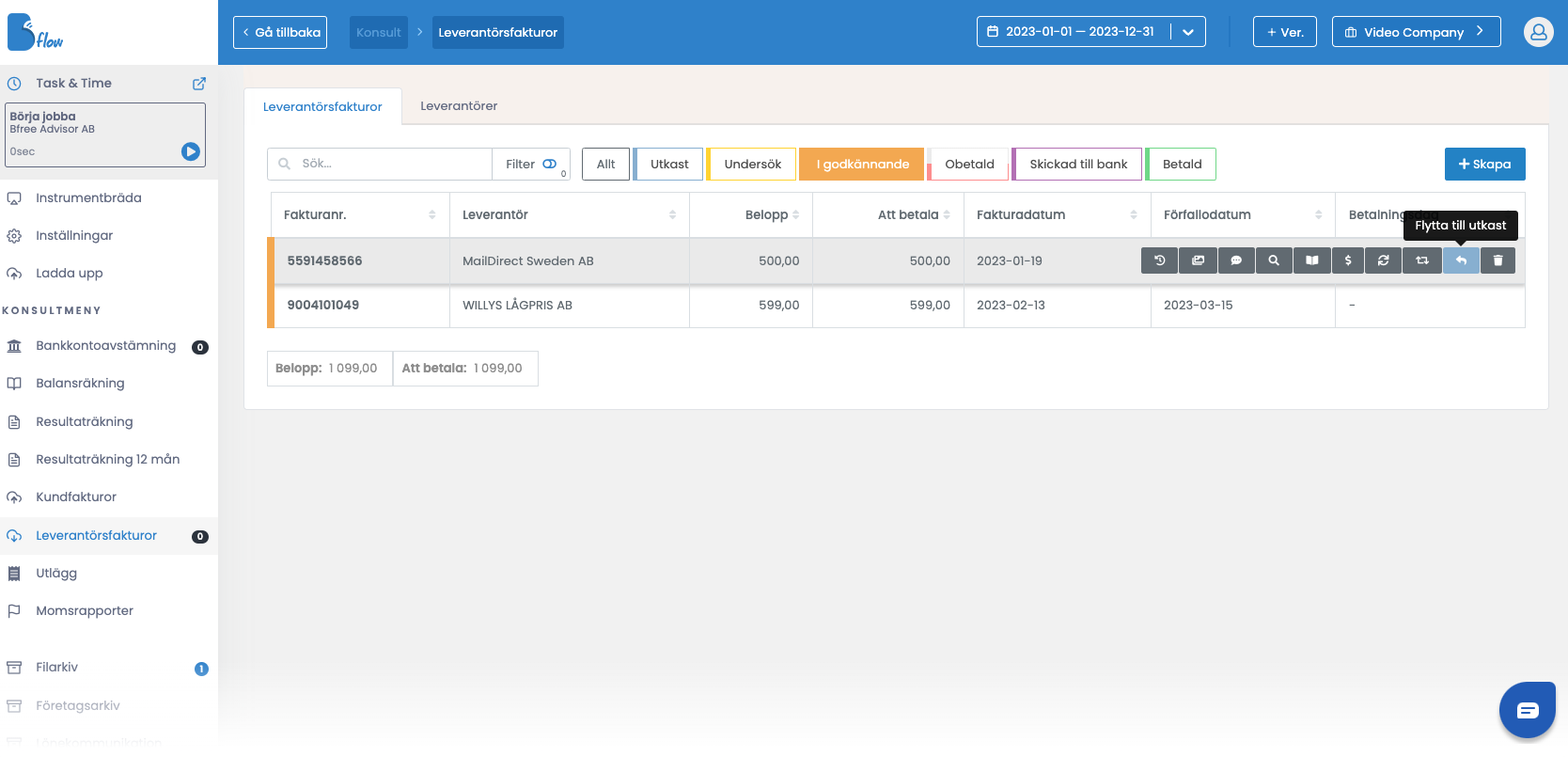
Task: Sort by Leverantör column
Action: click(x=672, y=215)
